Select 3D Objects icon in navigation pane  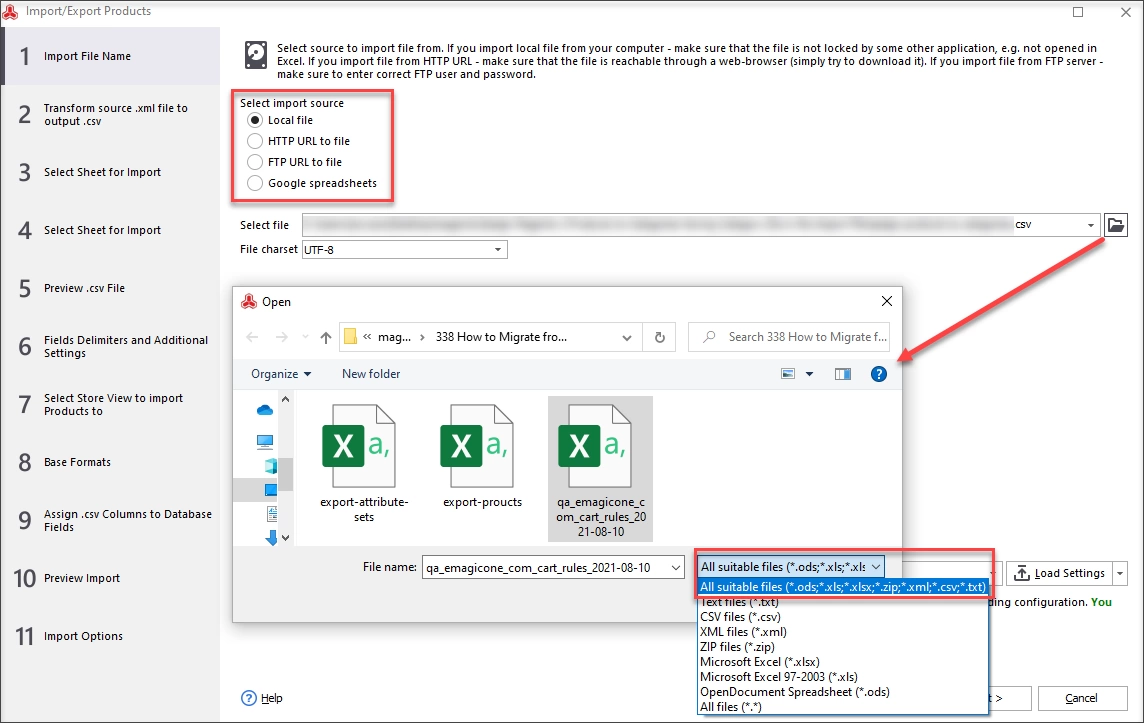271,465
